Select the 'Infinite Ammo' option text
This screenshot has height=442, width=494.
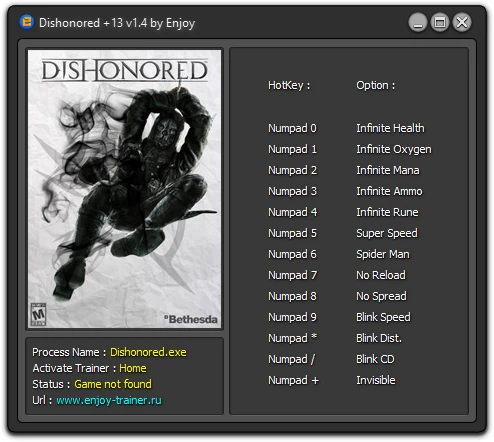point(389,191)
